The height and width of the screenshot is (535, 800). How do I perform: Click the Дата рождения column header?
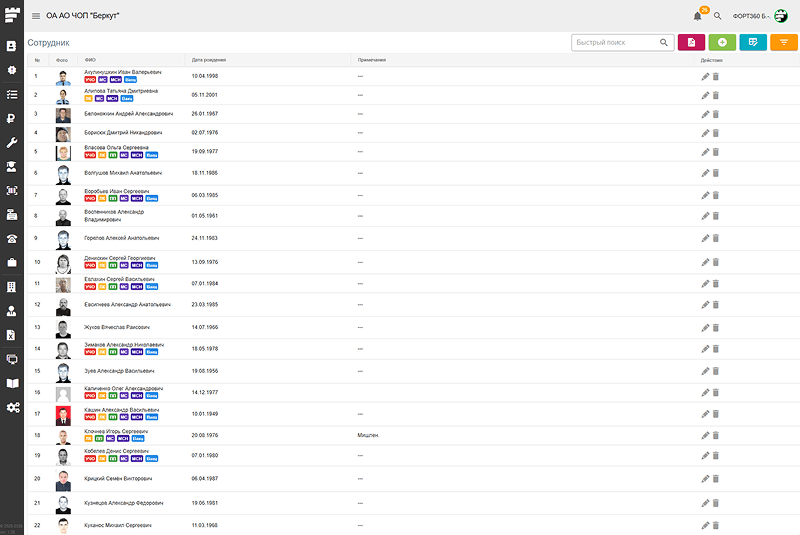pyautogui.click(x=210, y=60)
